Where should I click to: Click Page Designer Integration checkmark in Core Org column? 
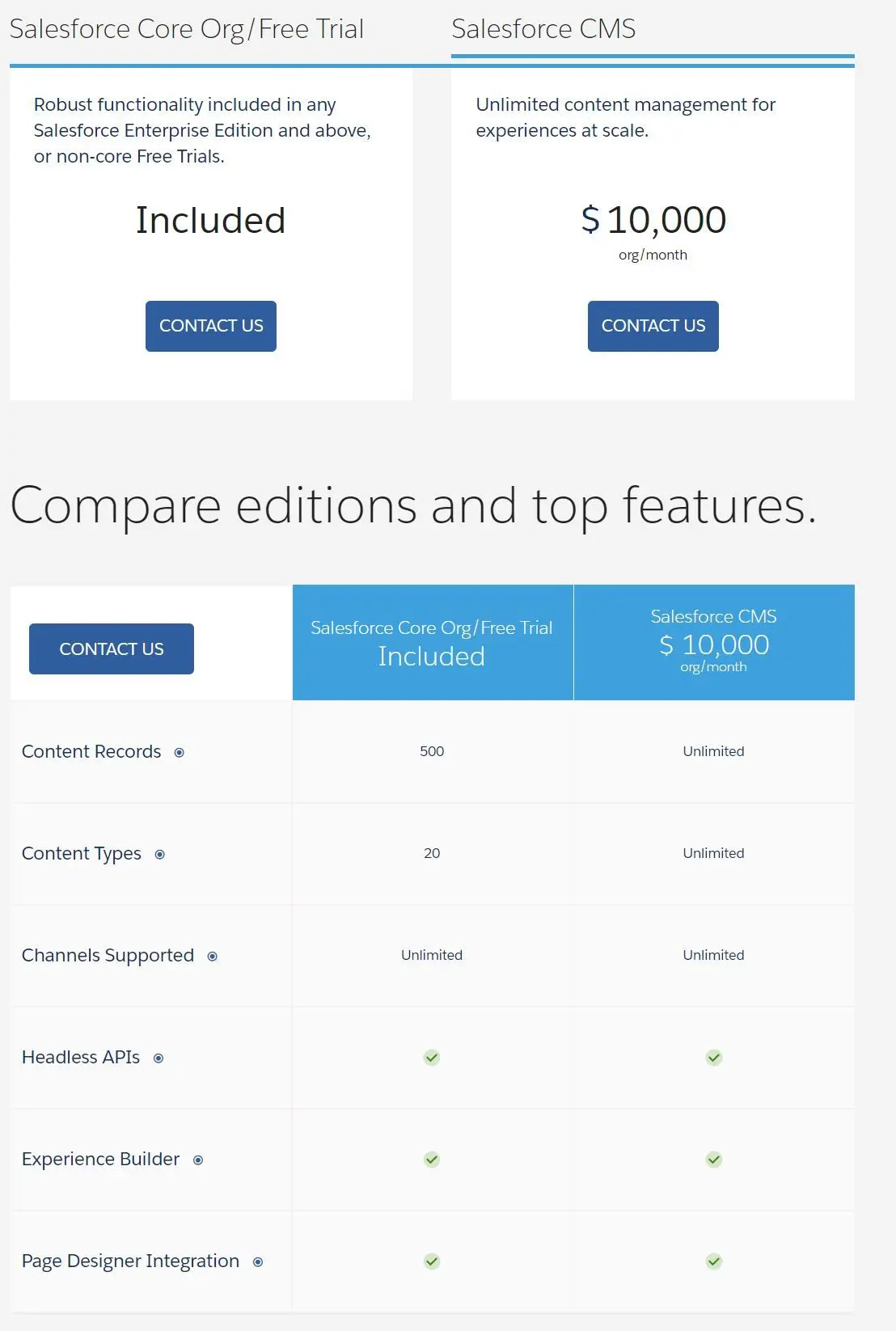coord(432,1261)
